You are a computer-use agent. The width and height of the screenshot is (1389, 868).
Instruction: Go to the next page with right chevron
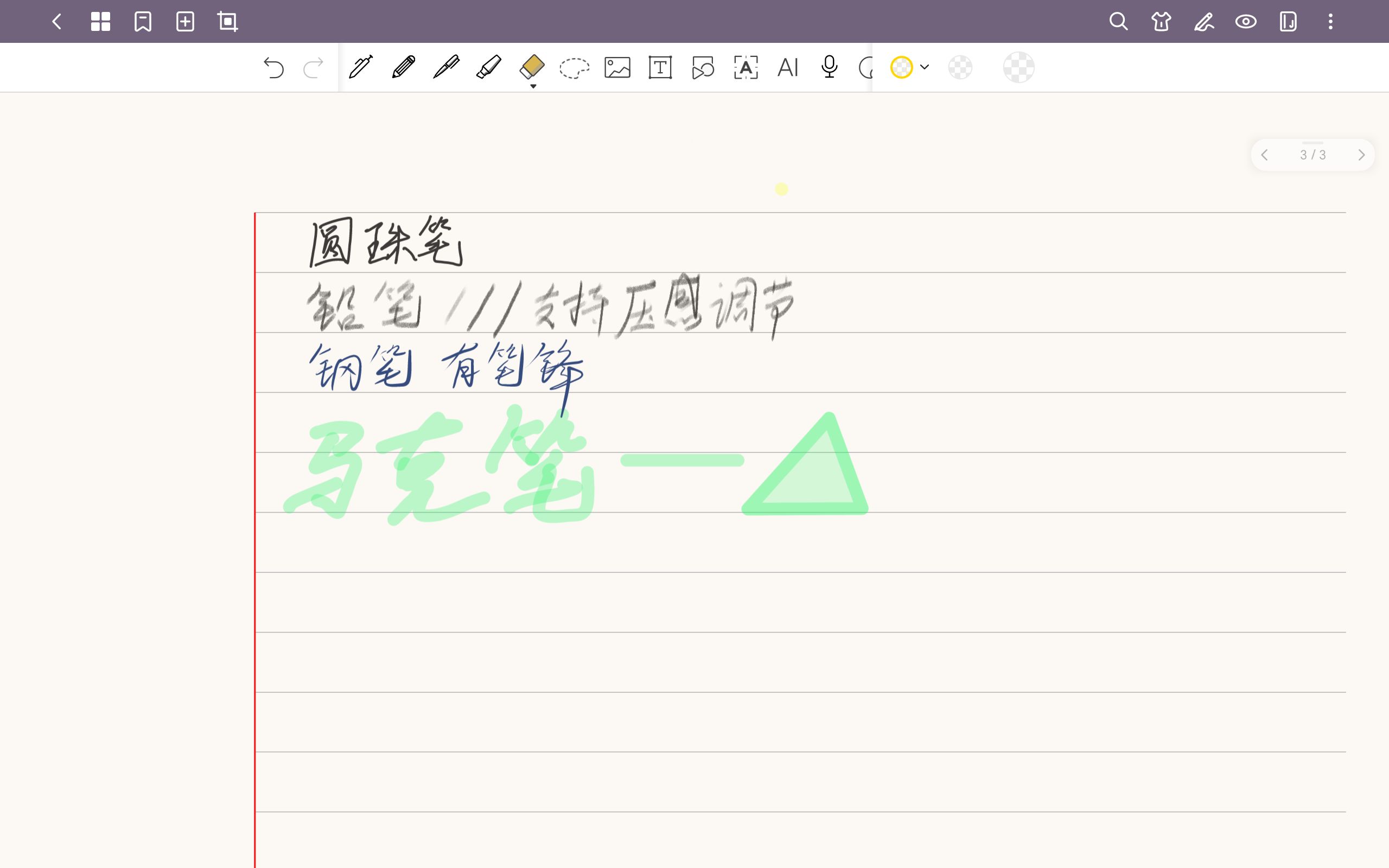tap(1362, 155)
